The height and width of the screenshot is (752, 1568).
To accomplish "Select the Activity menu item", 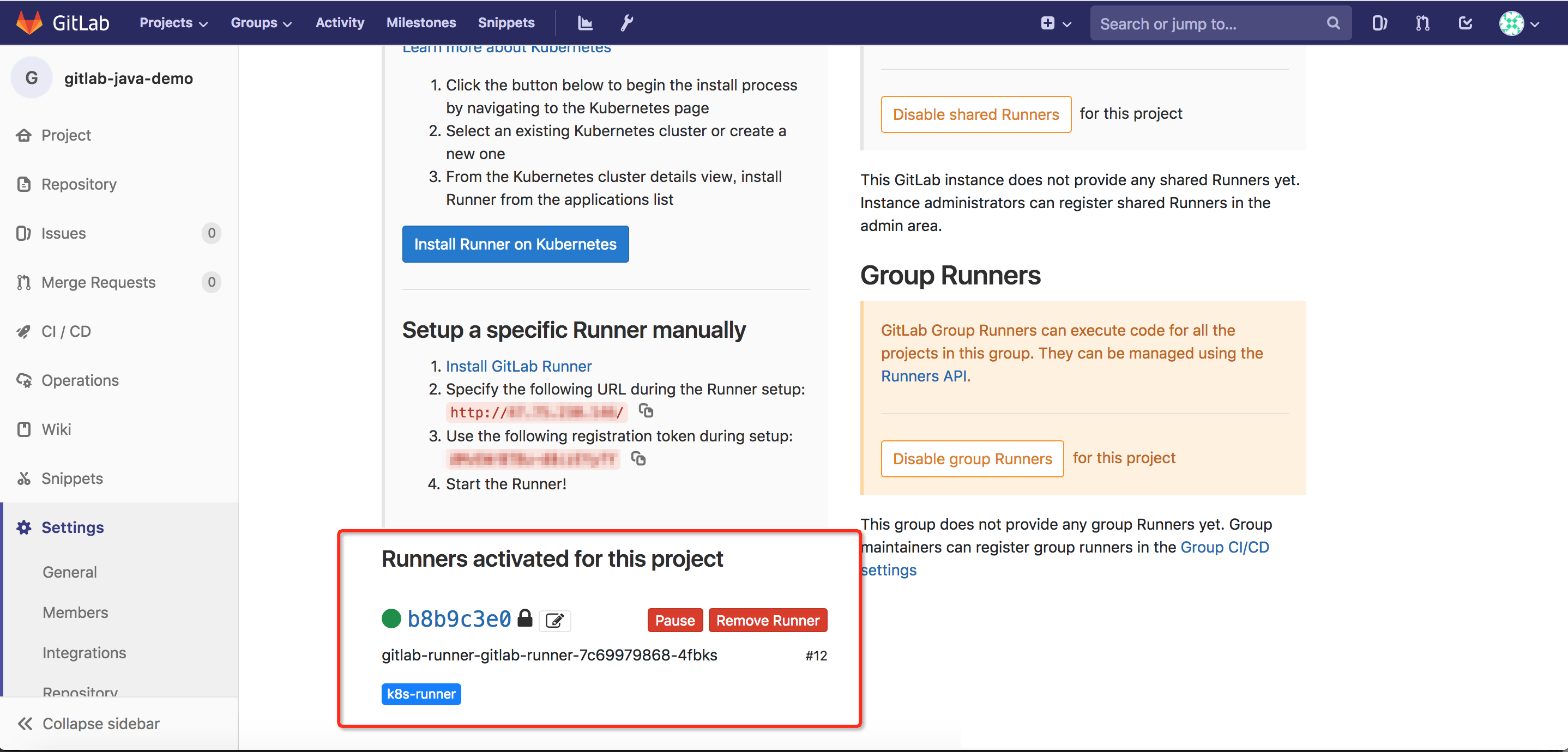I will tap(339, 22).
